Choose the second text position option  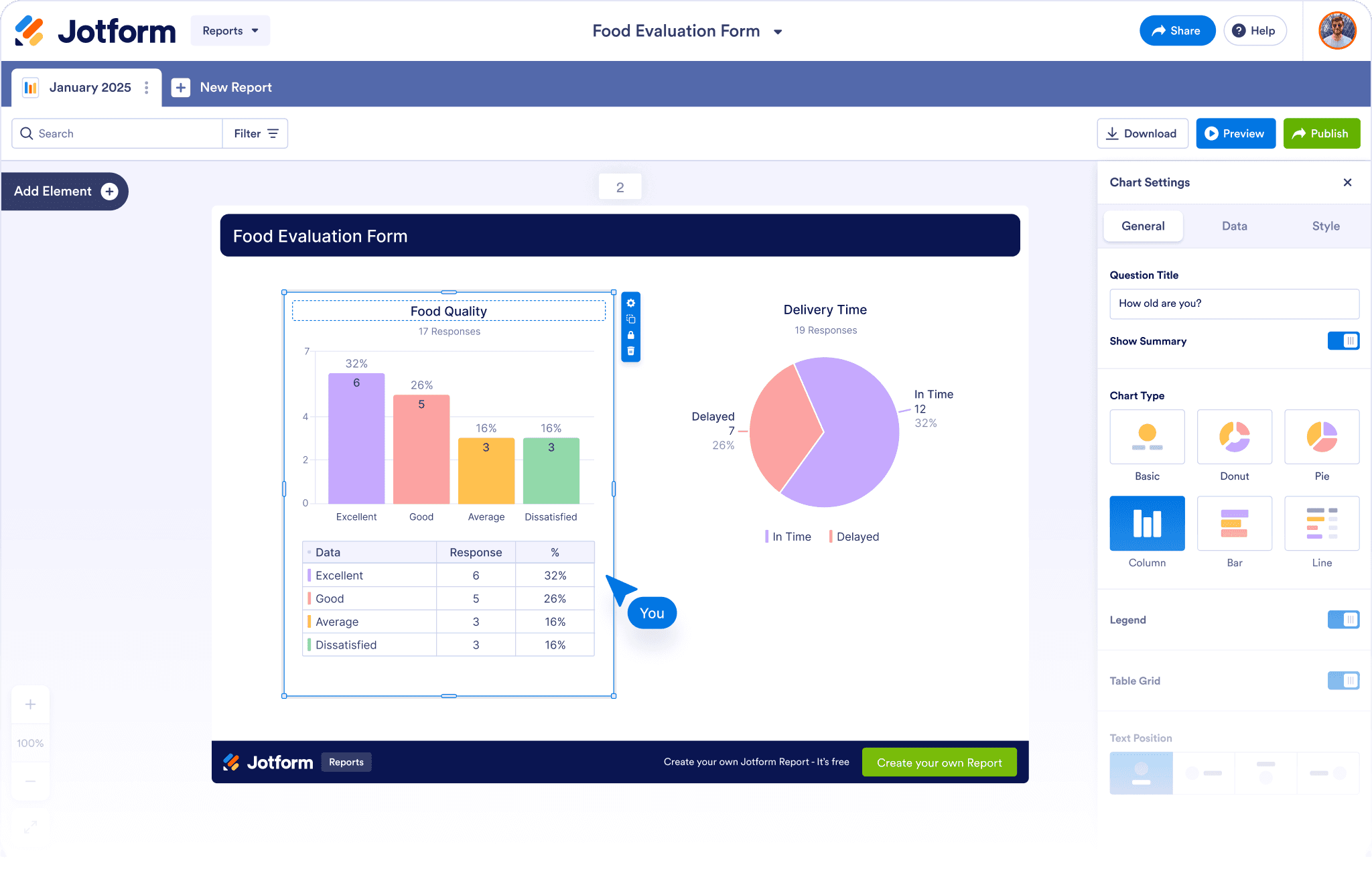point(1204,773)
